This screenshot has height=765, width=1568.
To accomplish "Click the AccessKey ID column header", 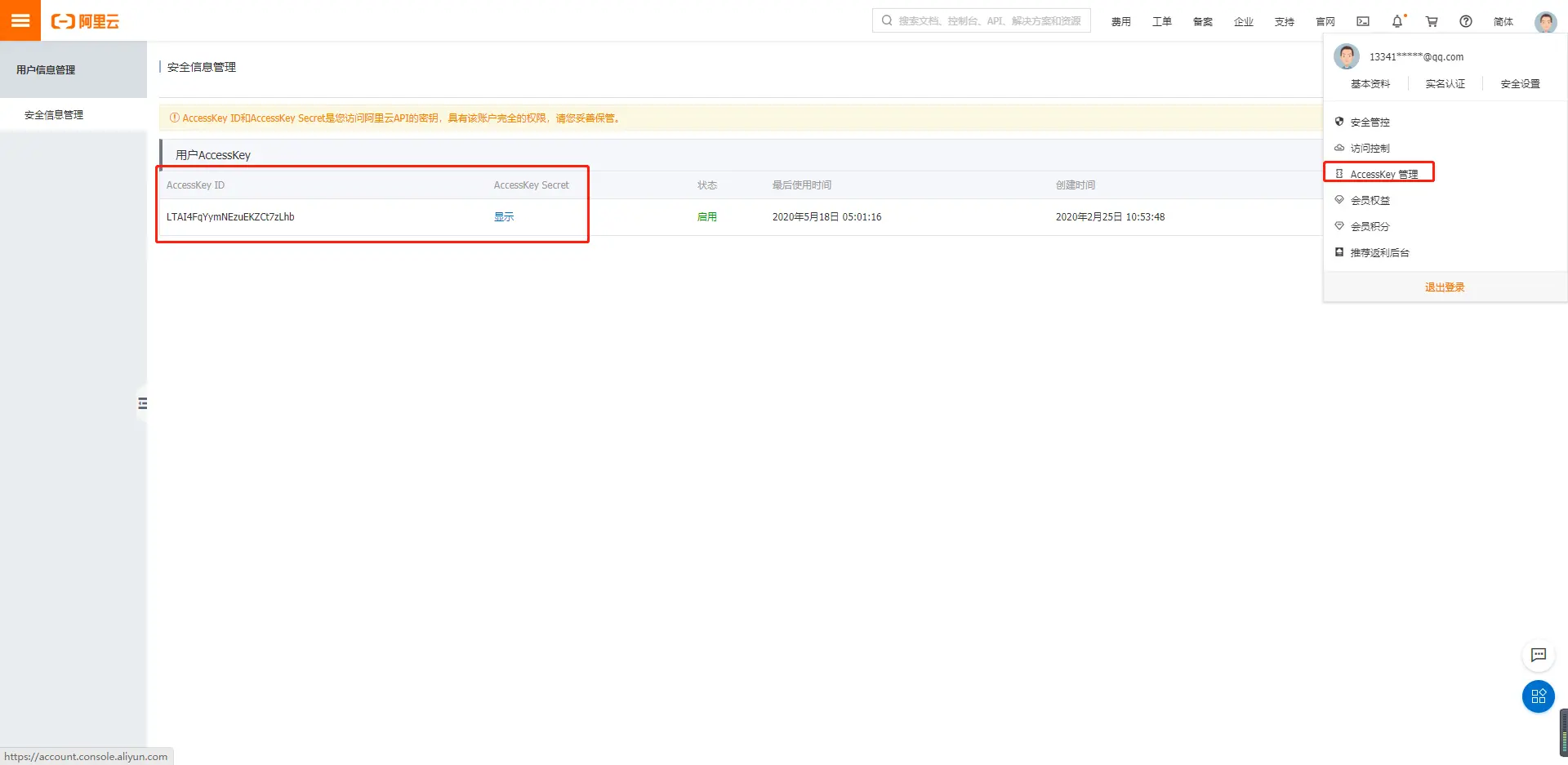I will pyautogui.click(x=195, y=185).
